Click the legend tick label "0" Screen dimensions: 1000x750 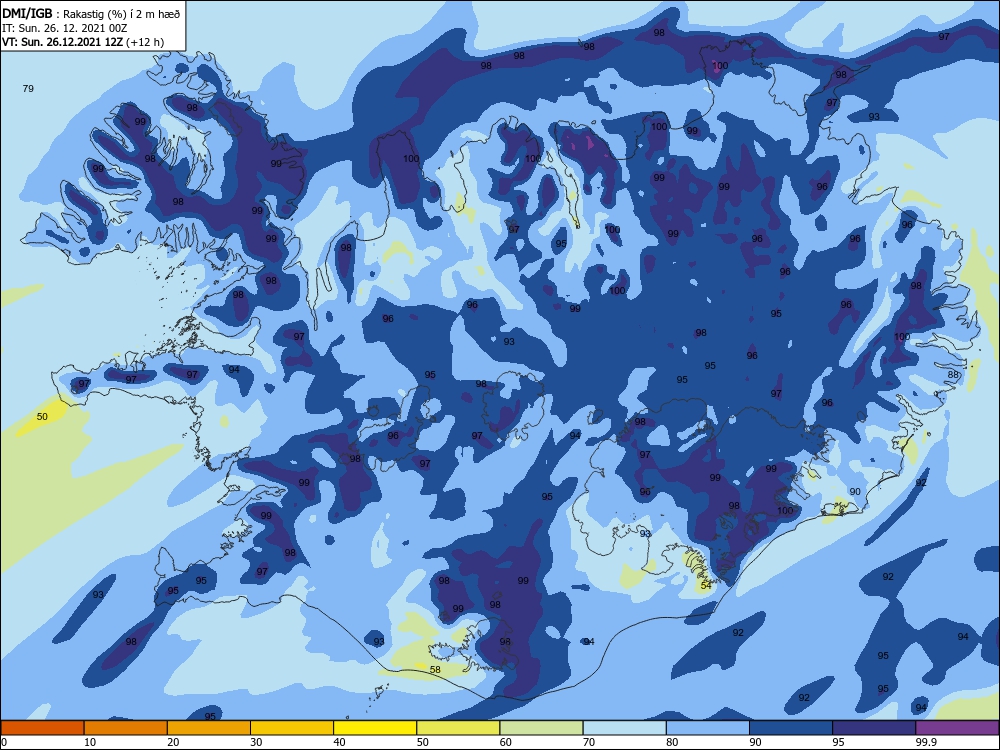click(4, 742)
